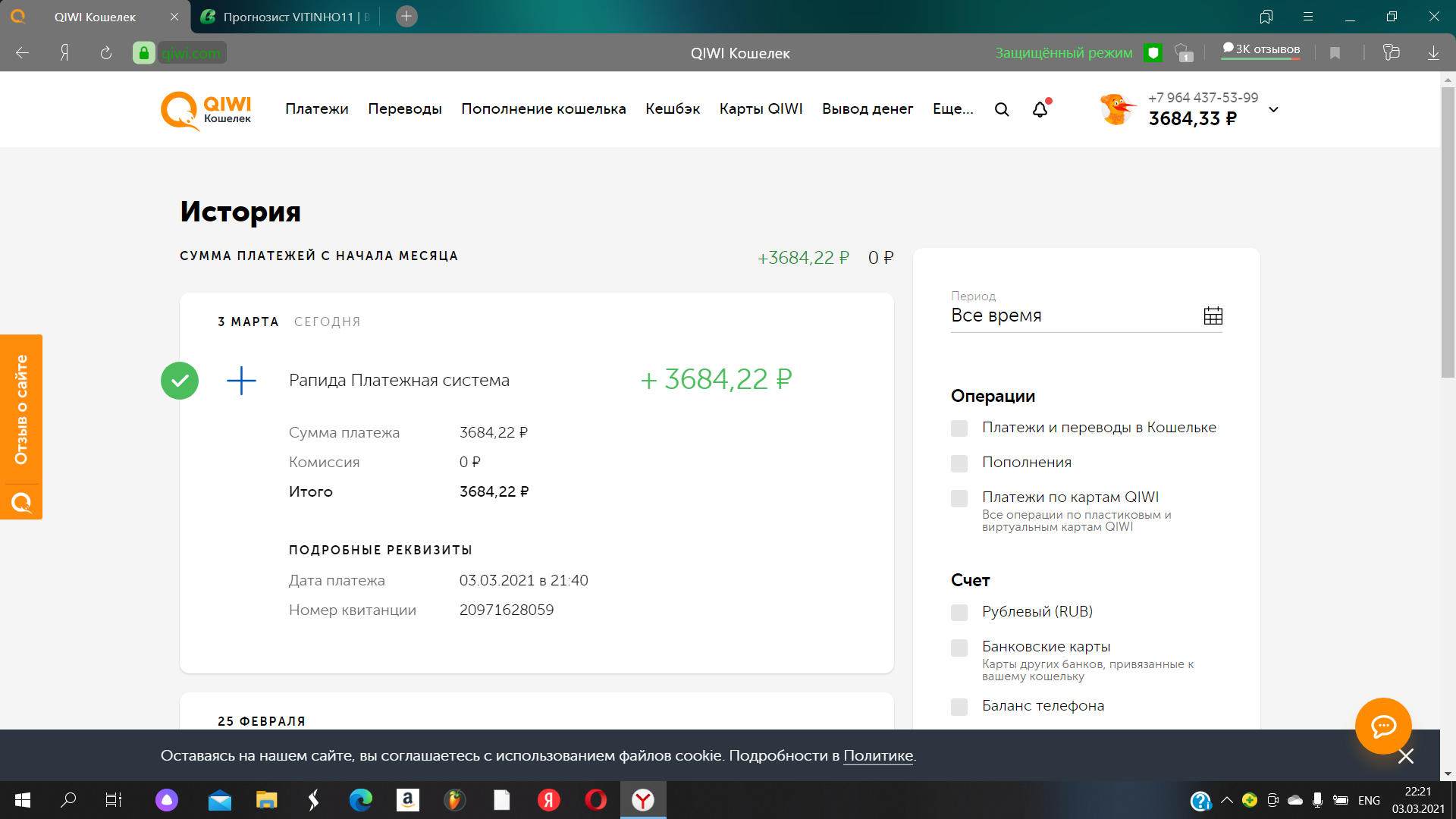This screenshot has width=1456, height=819.
Task: Open the notifications bell
Action: [1040, 109]
